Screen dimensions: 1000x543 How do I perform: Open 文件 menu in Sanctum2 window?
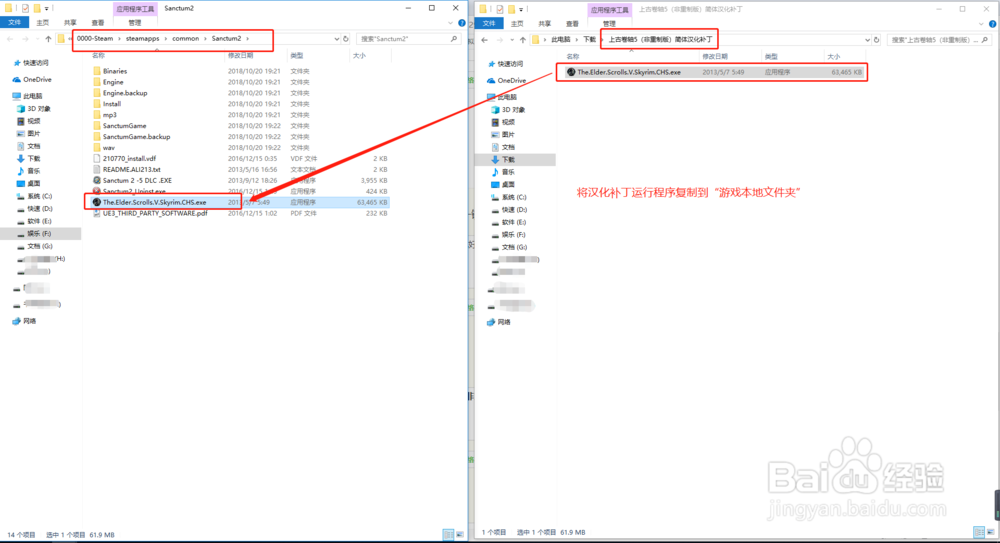click(x=14, y=23)
